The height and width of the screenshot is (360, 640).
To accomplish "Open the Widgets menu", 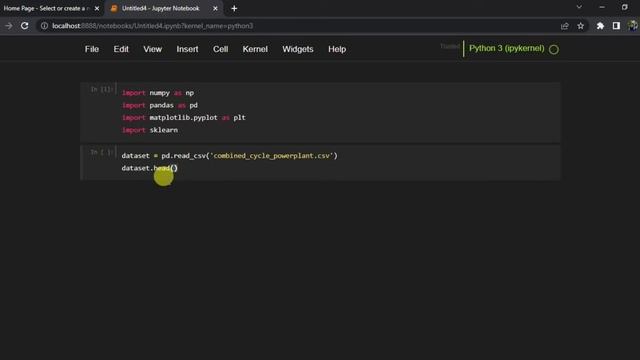I will pyautogui.click(x=298, y=49).
